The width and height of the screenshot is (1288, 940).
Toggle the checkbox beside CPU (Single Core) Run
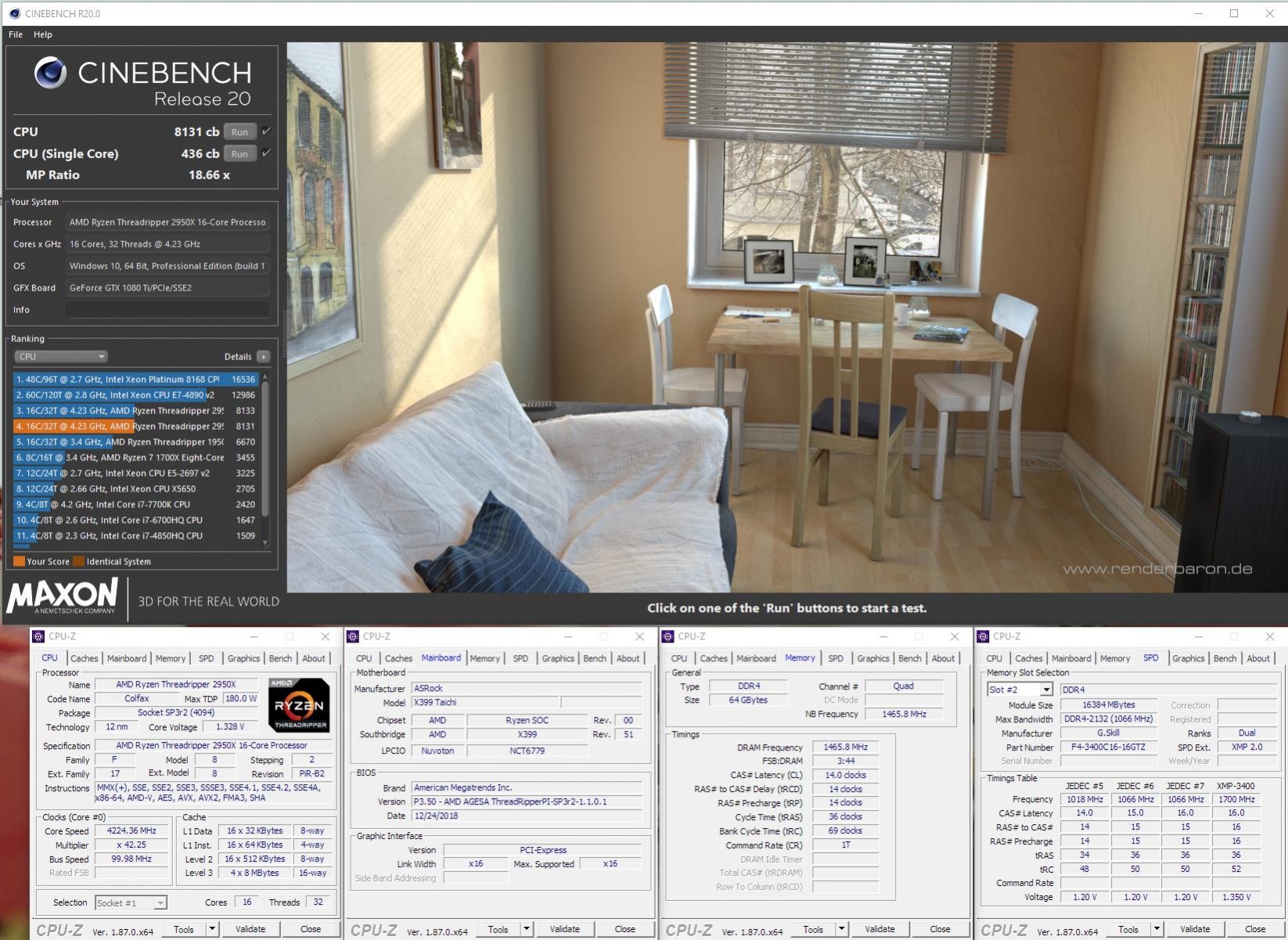(x=266, y=153)
